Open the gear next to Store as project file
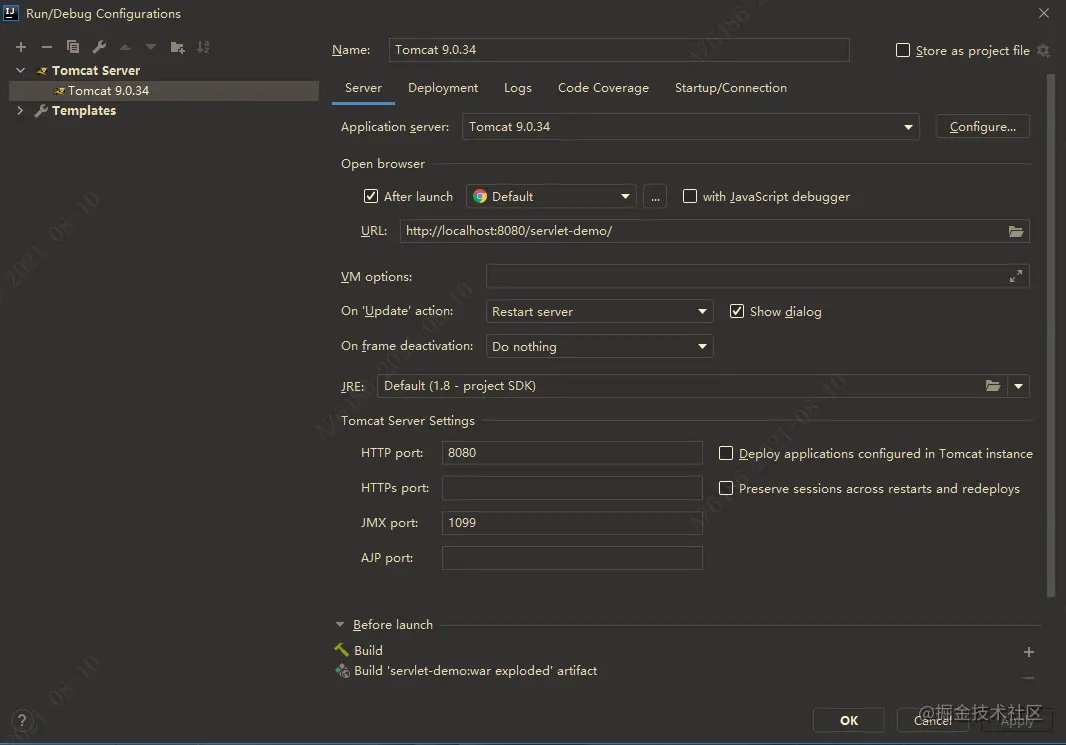Image resolution: width=1066 pixels, height=745 pixels. click(x=1044, y=50)
